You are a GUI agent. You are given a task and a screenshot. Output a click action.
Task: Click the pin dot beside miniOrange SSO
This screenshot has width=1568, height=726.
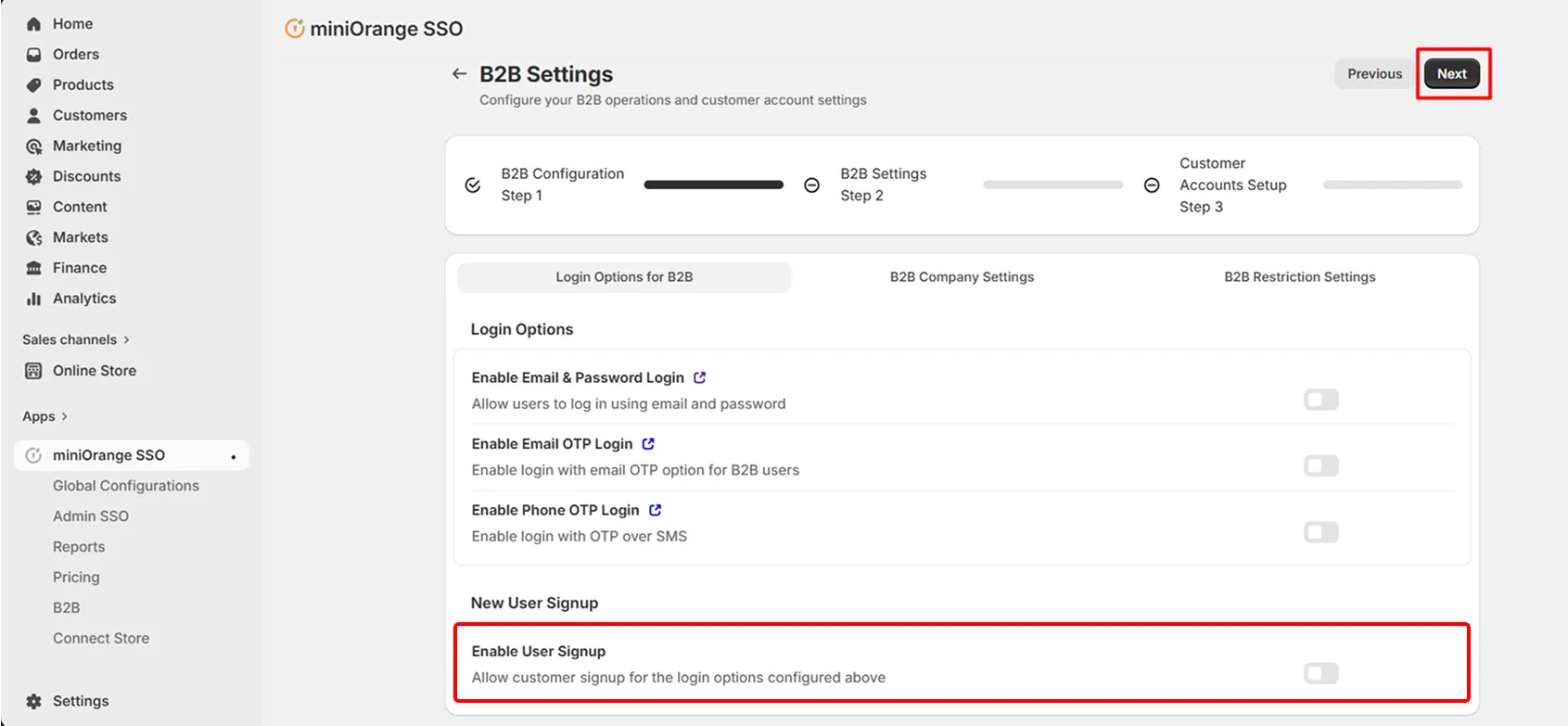click(x=233, y=457)
